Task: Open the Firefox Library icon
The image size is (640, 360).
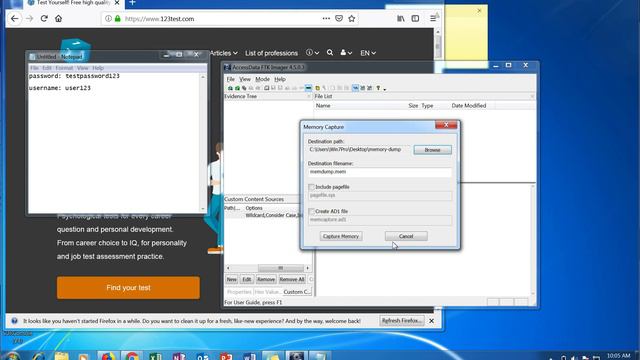Action: 401,19
